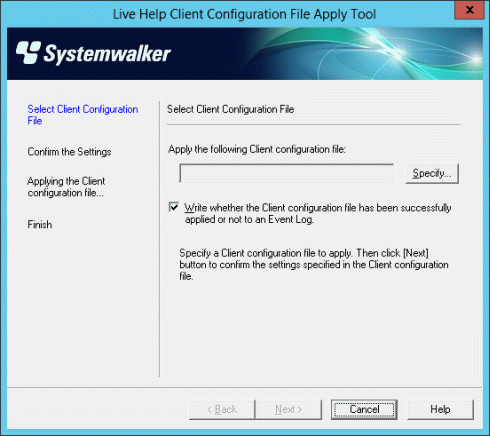Focus the Client configuration file path field
The width and height of the screenshot is (490, 436).
(286, 173)
